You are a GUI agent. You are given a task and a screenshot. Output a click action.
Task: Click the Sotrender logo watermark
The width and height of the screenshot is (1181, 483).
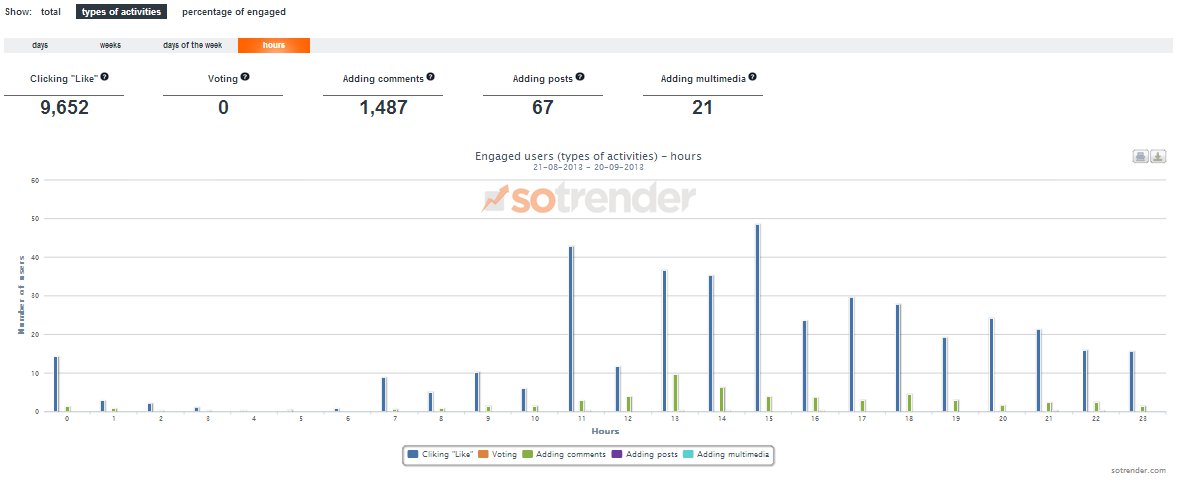pyautogui.click(x=588, y=199)
